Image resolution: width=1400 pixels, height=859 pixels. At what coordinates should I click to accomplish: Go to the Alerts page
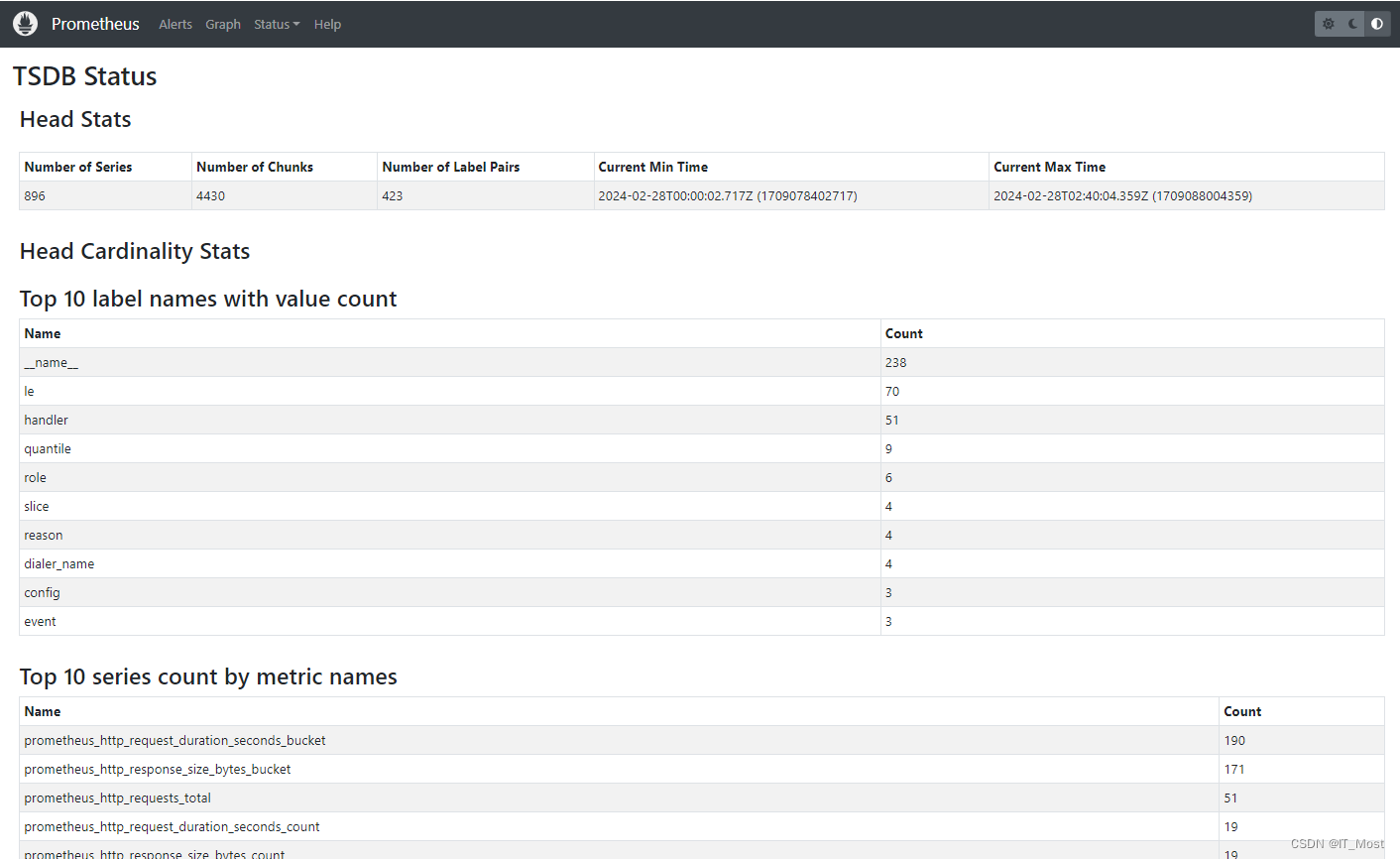pos(175,24)
